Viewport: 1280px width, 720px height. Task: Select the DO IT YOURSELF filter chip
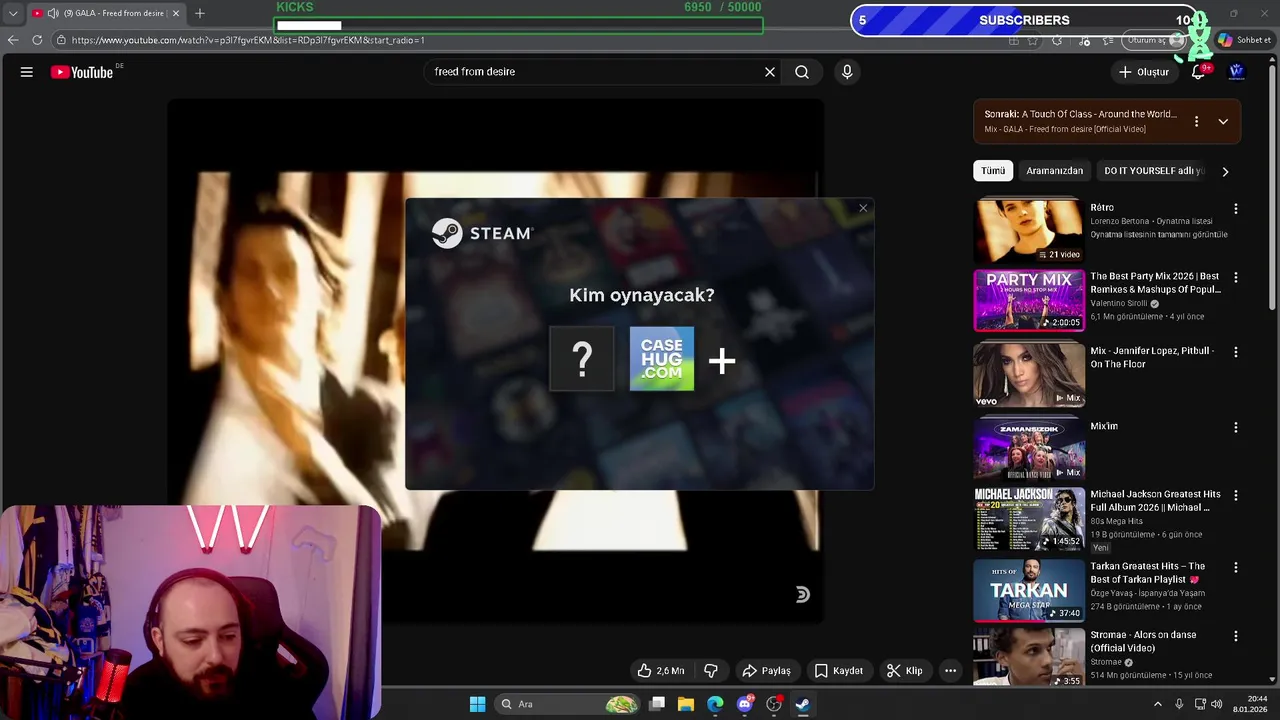(x=1153, y=171)
